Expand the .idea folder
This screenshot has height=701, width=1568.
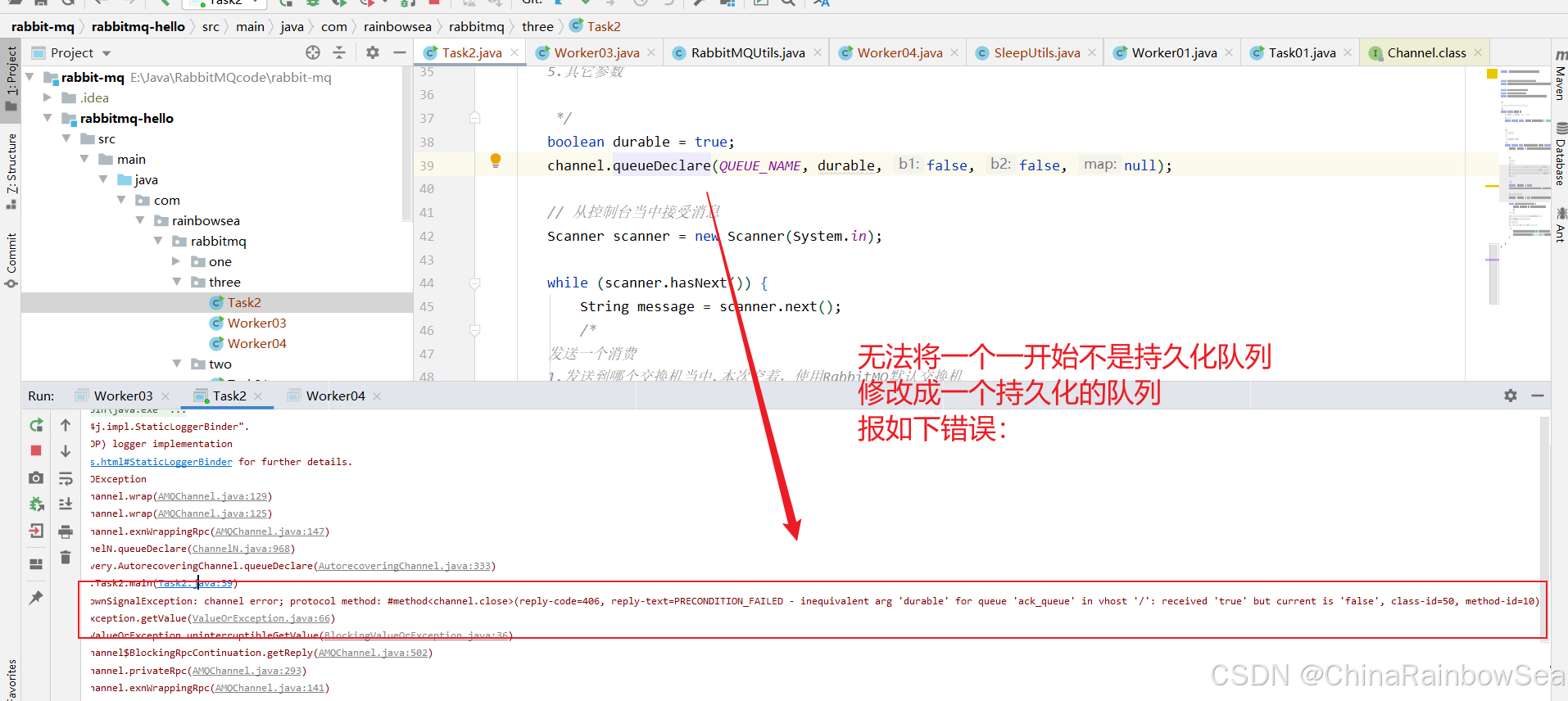[x=48, y=97]
